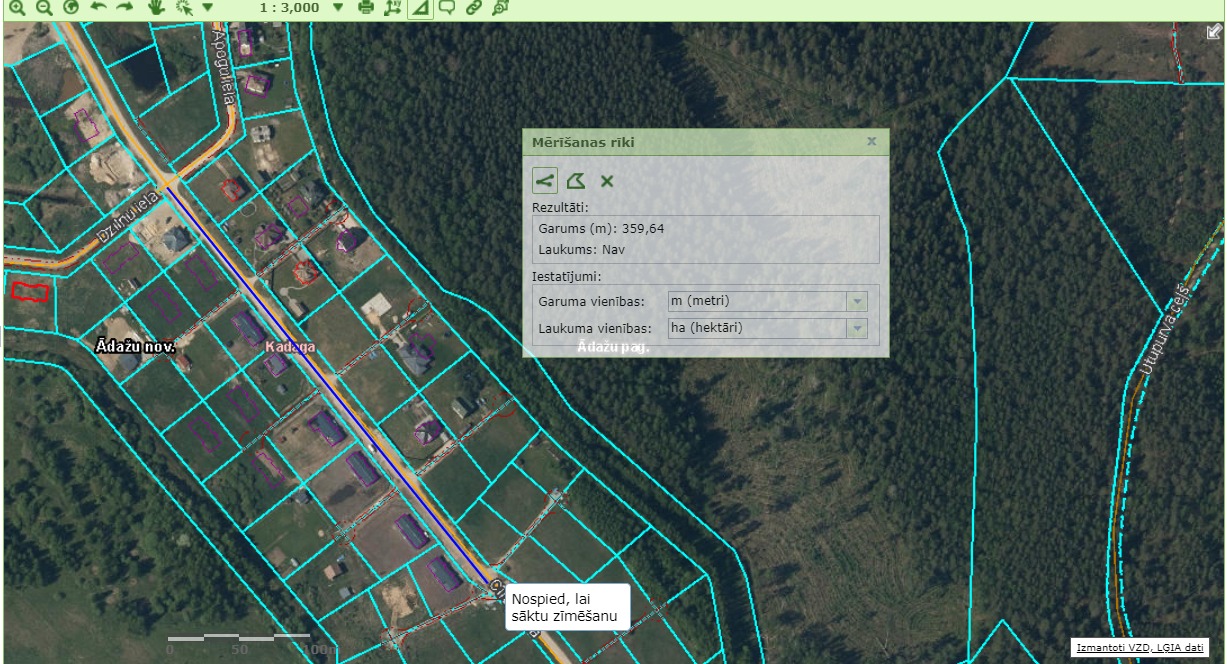Open the Izmantoti VZD, LGIA dati link
The height and width of the screenshot is (664, 1227).
[x=1139, y=647]
